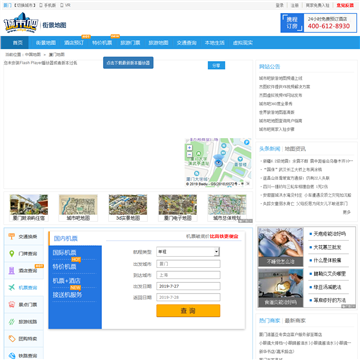Click the 切换城市 city switcher next to 厦门

[24, 5]
